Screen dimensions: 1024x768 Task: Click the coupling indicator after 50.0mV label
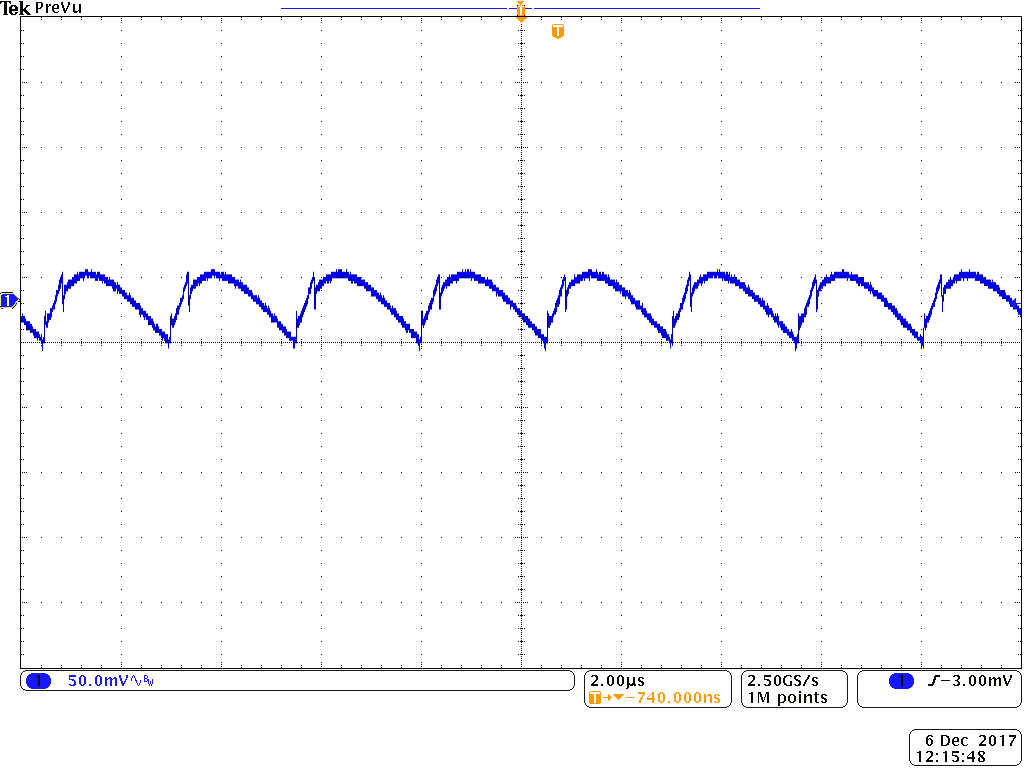[x=136, y=680]
